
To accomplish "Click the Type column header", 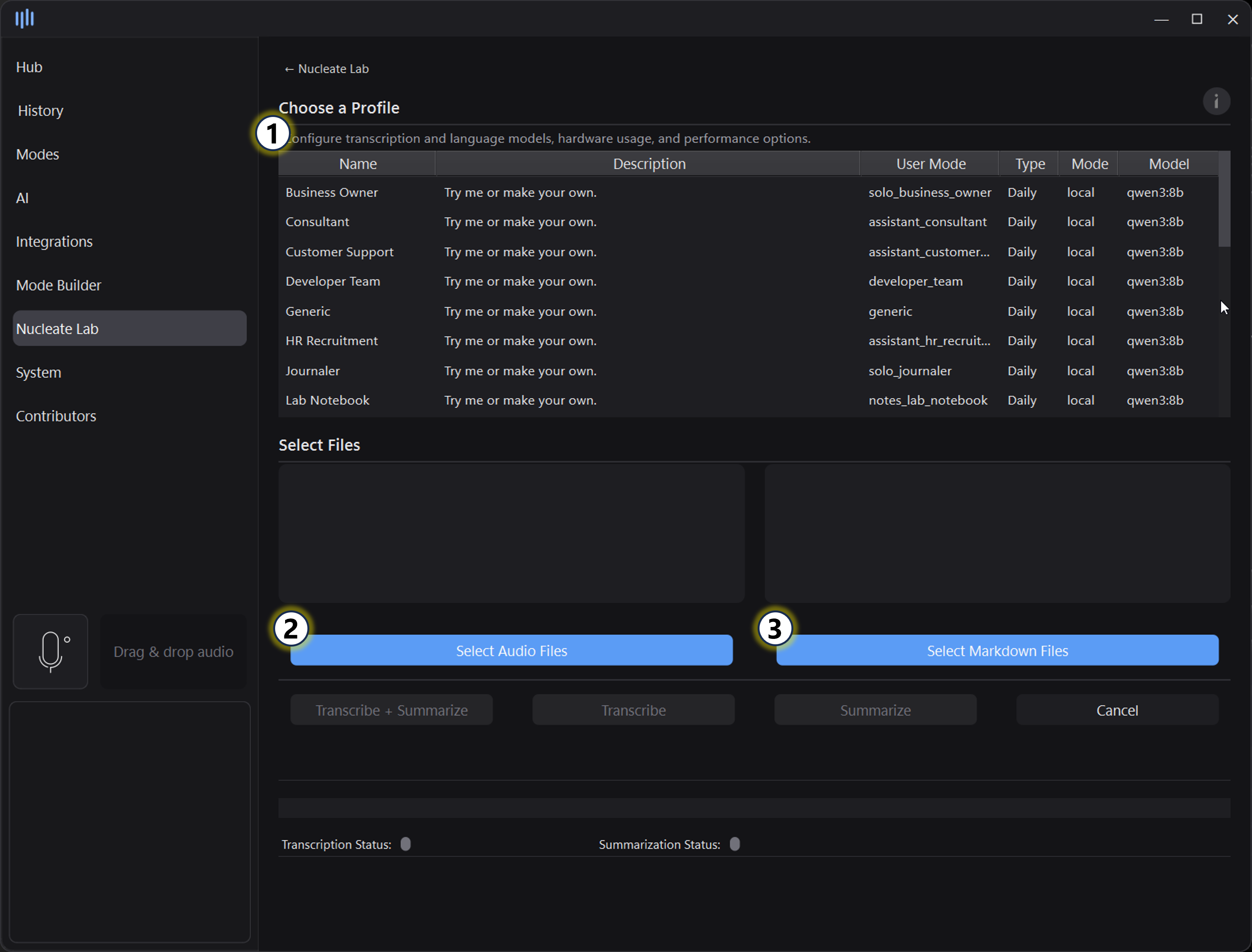I will [1029, 164].
